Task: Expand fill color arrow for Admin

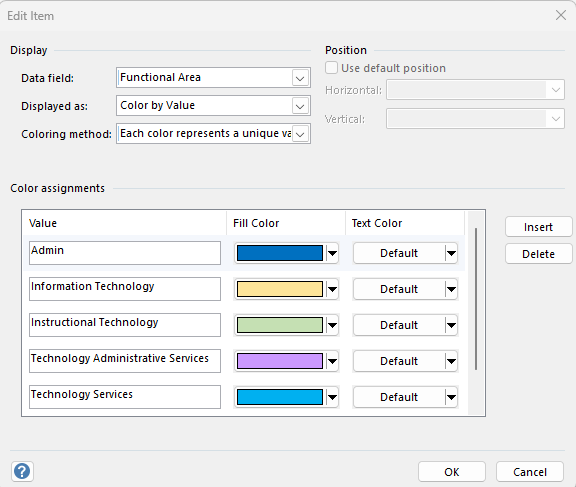Action: pyautogui.click(x=332, y=253)
